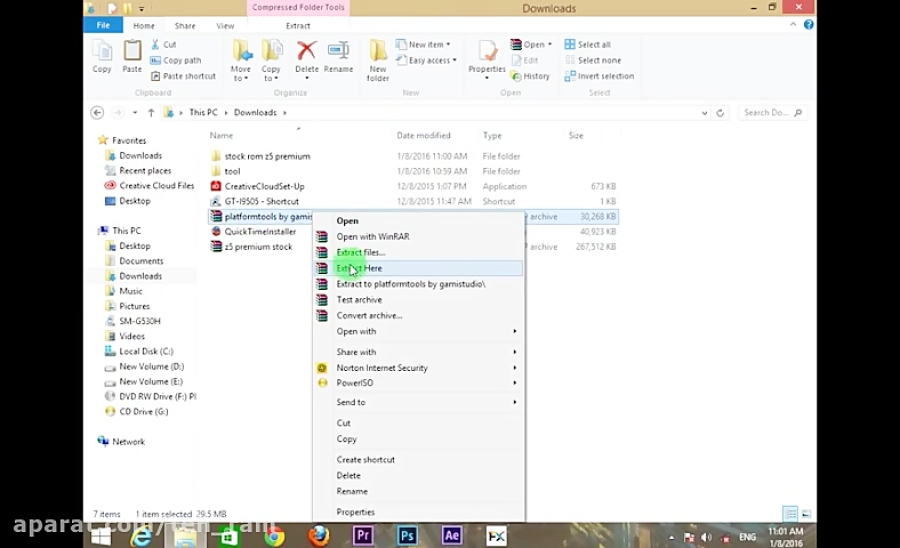Image resolution: width=900 pixels, height=548 pixels.
Task: Click the Paste icon in Clipboard group
Action: [132, 56]
